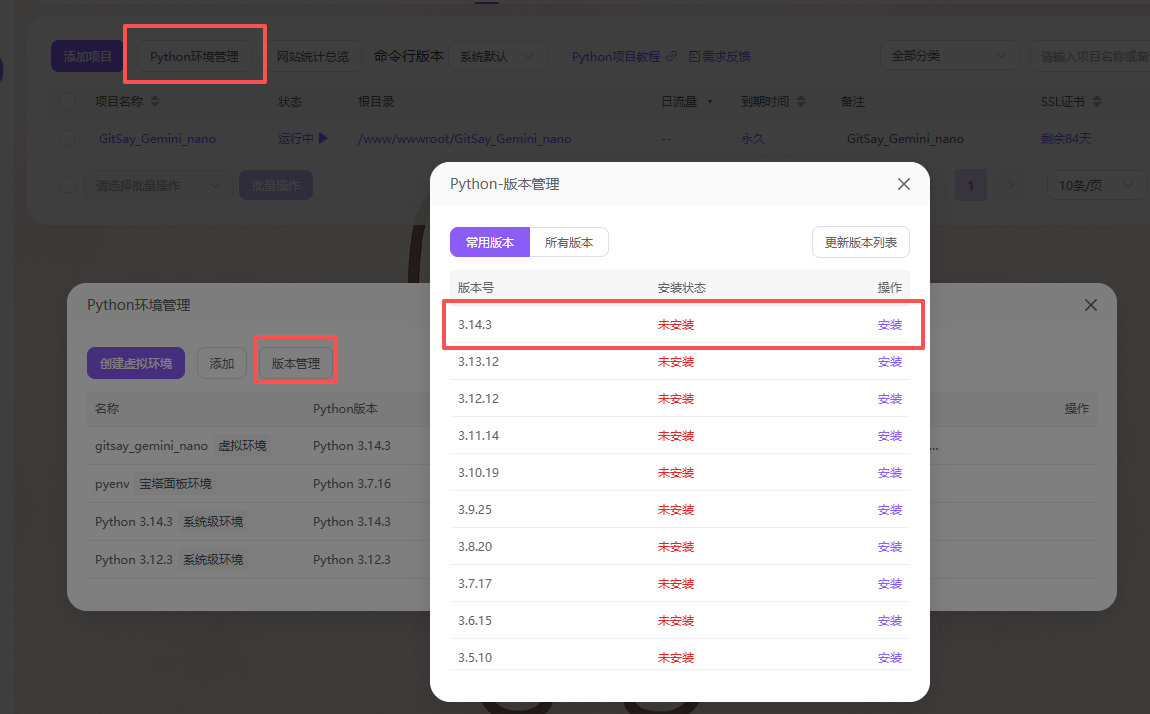Check the GitSay_Gemini_nano project row checkbox
The height and width of the screenshot is (714, 1150).
point(67,139)
